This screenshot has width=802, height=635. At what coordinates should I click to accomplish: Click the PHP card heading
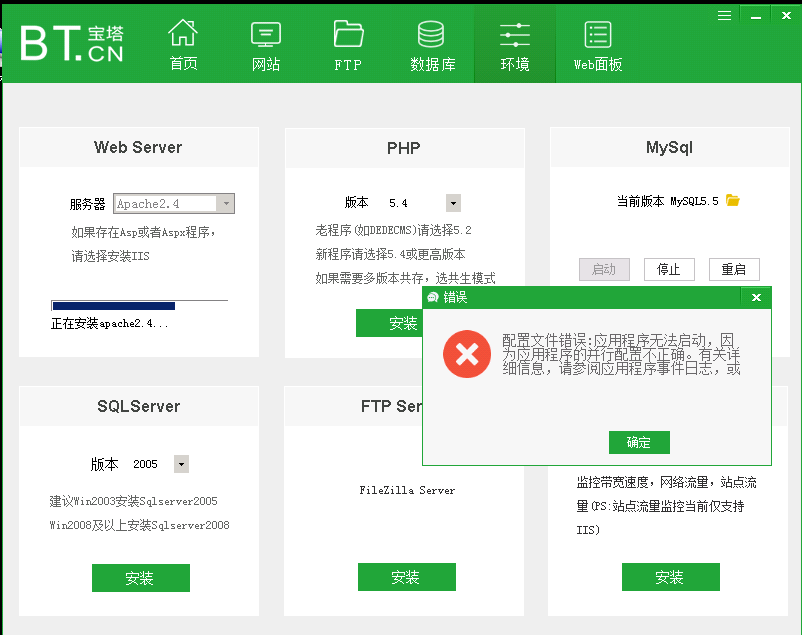pyautogui.click(x=404, y=148)
